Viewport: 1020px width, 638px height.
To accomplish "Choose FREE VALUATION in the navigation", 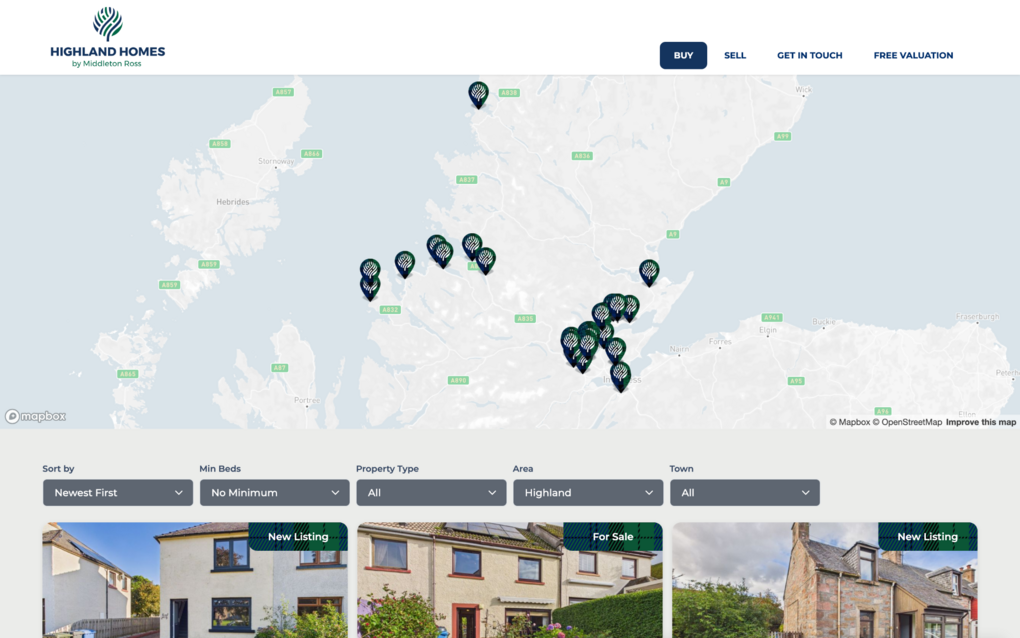I will click(x=913, y=55).
